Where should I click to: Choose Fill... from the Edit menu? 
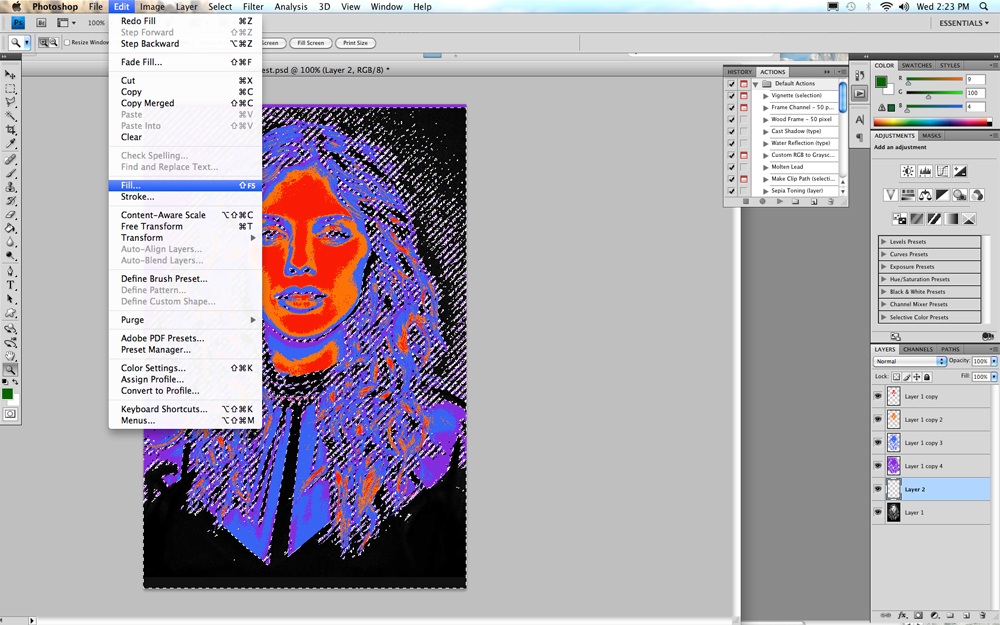click(185, 186)
